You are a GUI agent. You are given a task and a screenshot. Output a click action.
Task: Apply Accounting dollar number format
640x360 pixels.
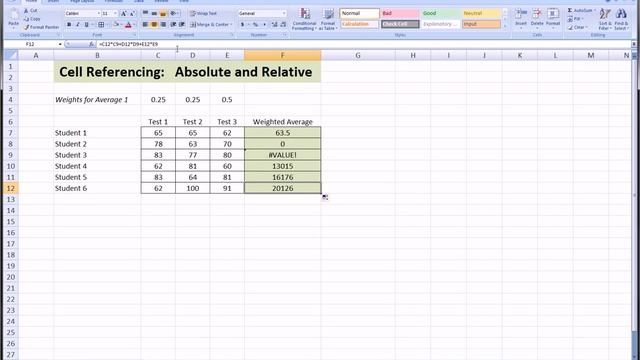click(x=242, y=25)
